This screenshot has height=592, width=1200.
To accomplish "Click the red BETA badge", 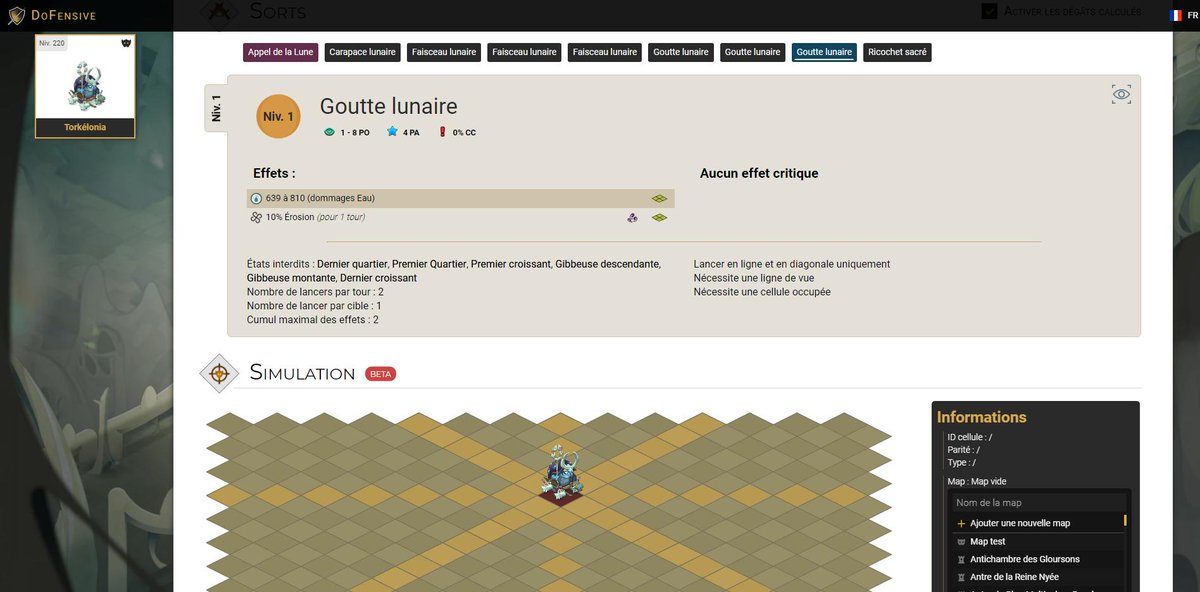I will [x=380, y=374].
